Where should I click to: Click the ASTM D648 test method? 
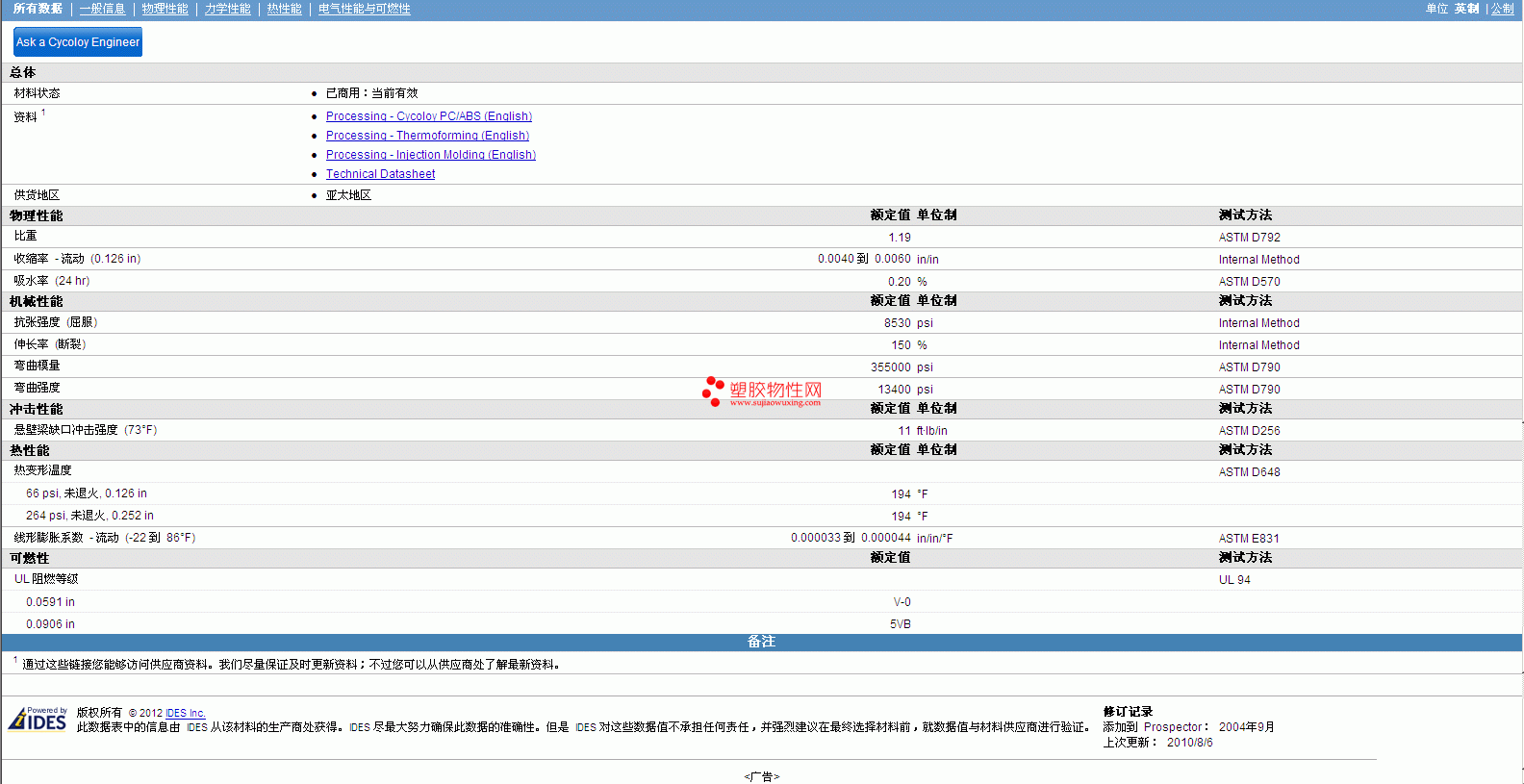point(1250,472)
